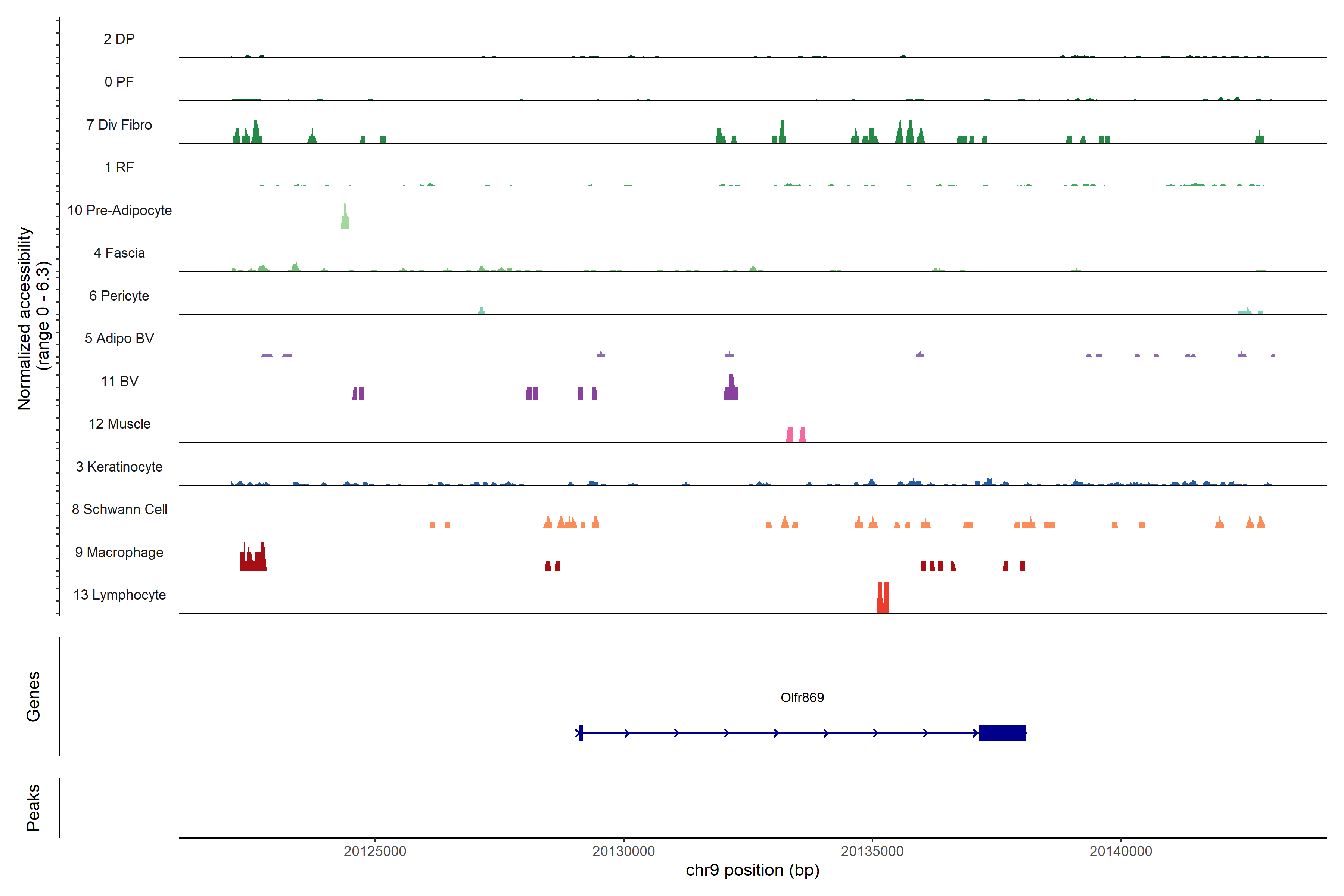The height and width of the screenshot is (896, 1344).
Task: Select the 3 Keratinocyte track label
Action: click(119, 466)
